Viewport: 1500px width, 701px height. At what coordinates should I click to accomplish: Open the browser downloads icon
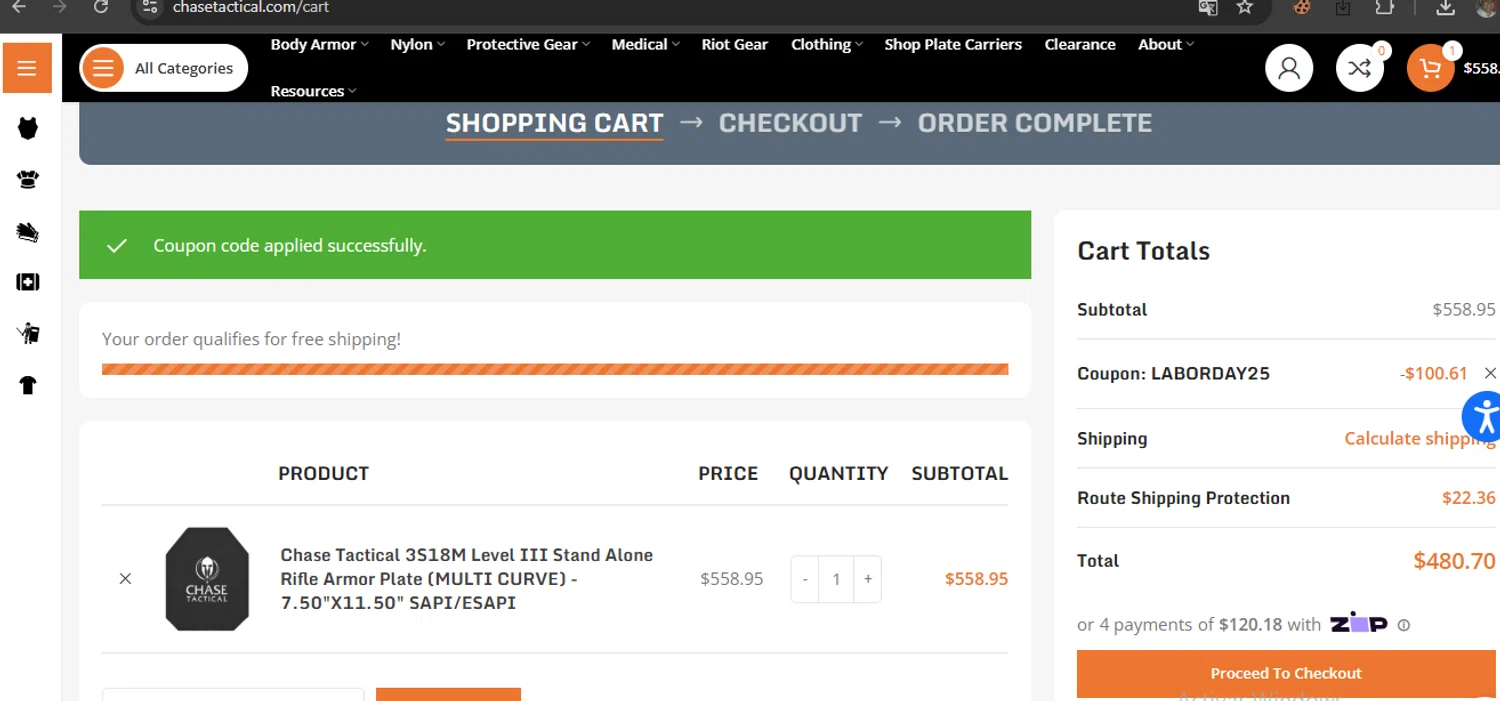[x=1445, y=7]
